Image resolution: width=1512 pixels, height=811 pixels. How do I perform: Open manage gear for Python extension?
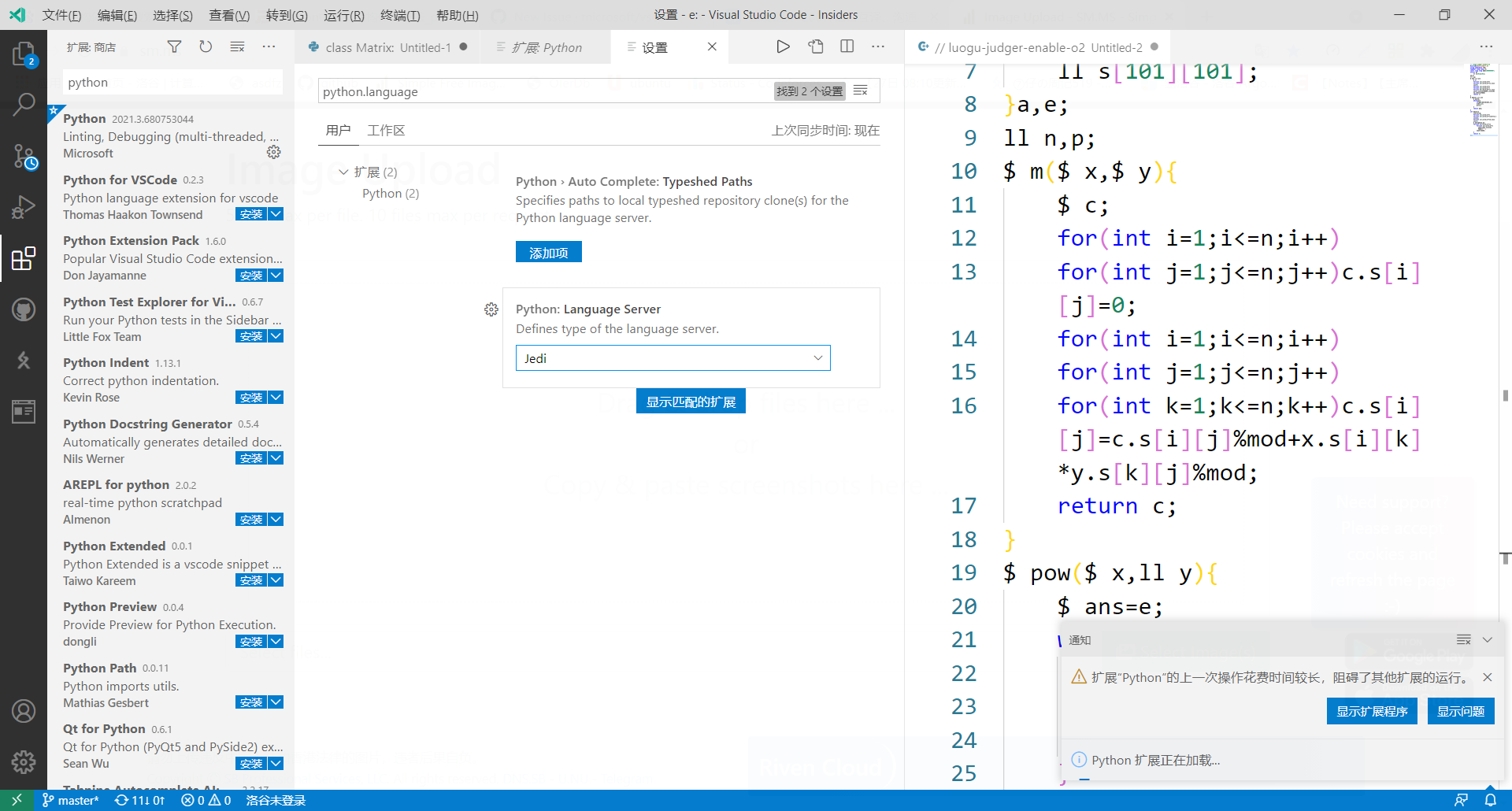pos(273,152)
